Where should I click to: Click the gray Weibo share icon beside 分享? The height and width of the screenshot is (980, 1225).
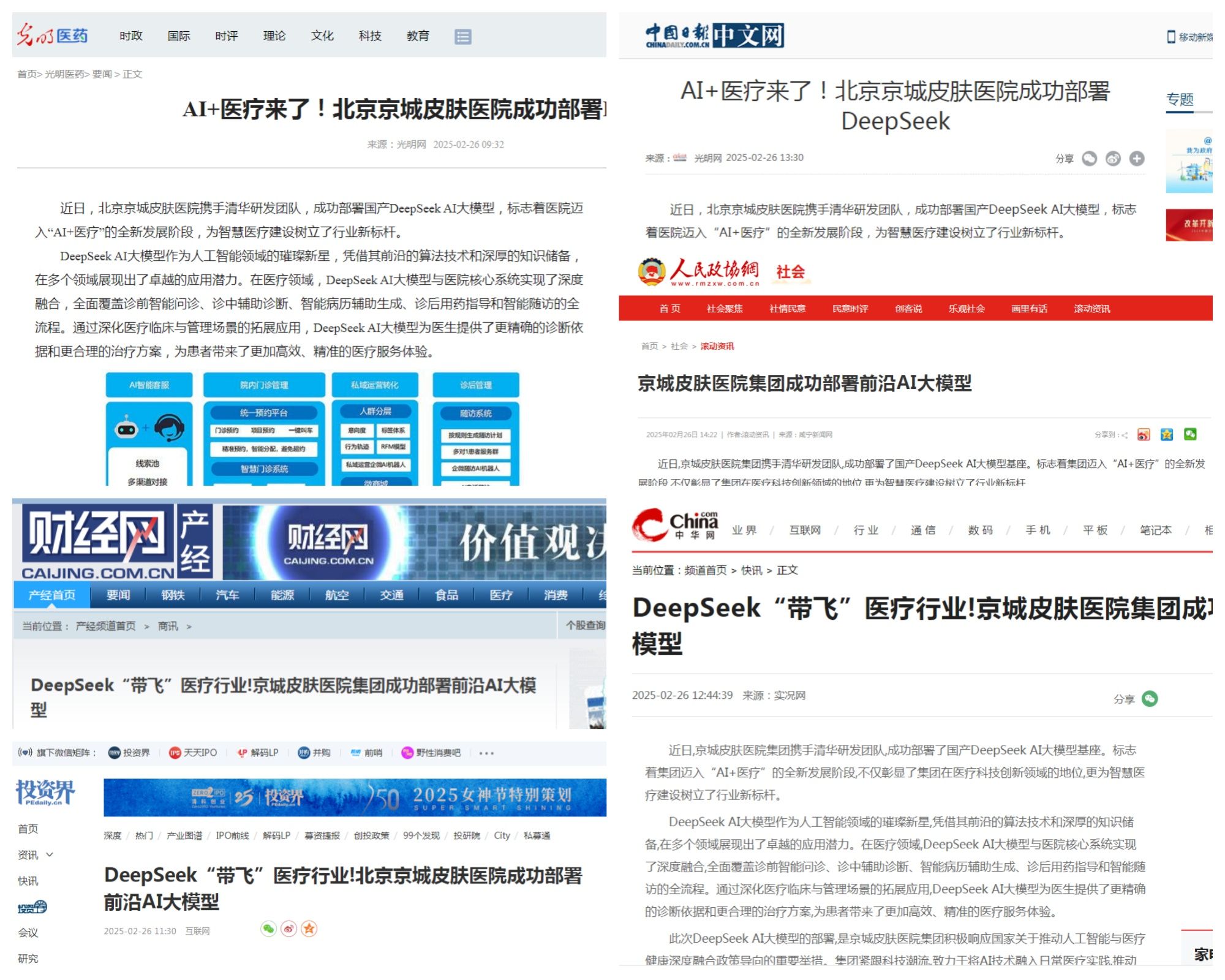pyautogui.click(x=1113, y=159)
